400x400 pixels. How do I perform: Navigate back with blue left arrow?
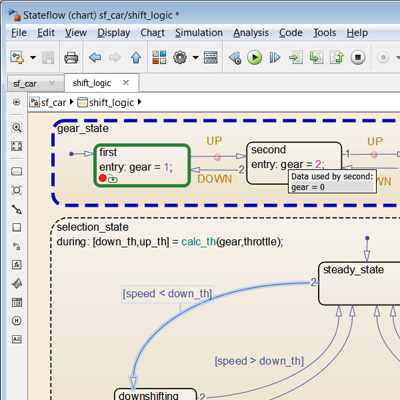(95, 57)
